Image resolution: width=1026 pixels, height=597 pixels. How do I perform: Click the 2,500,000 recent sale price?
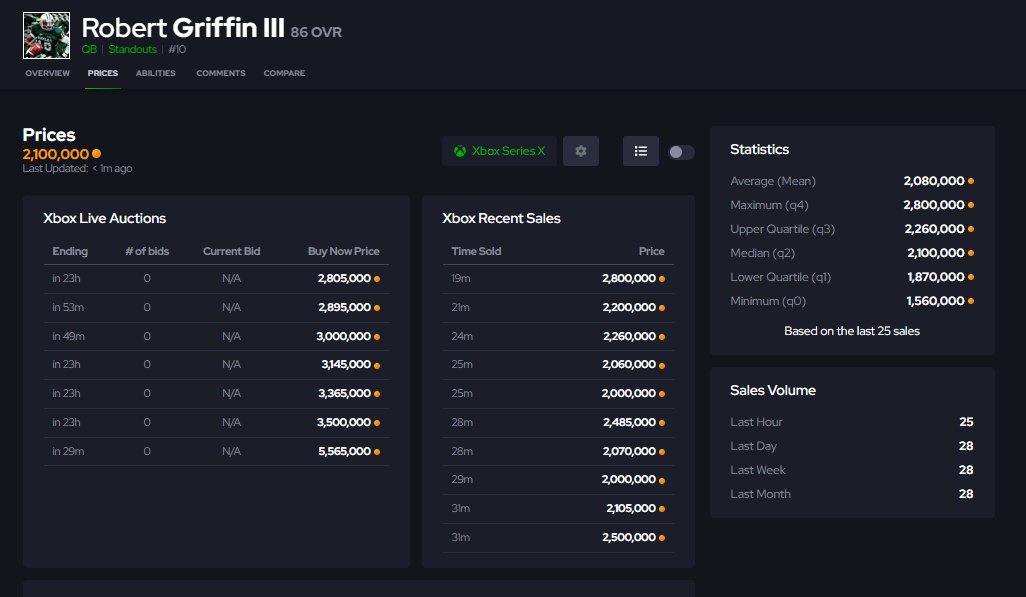coord(629,537)
